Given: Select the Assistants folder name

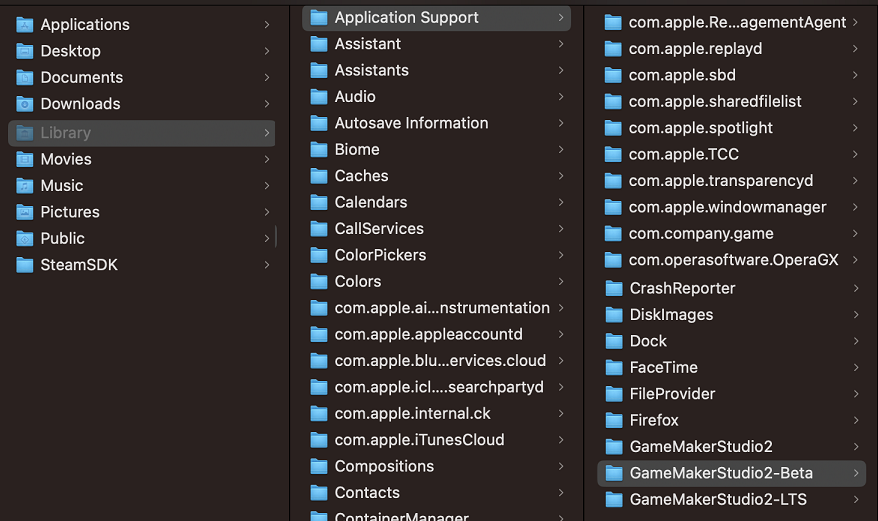Looking at the screenshot, I should pos(372,70).
